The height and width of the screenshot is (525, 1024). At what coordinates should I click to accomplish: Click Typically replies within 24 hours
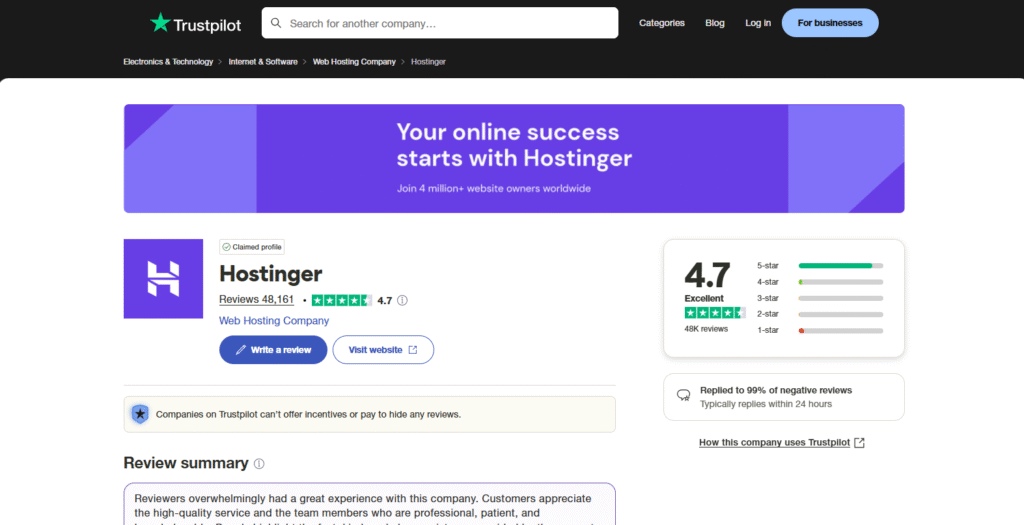(x=766, y=404)
